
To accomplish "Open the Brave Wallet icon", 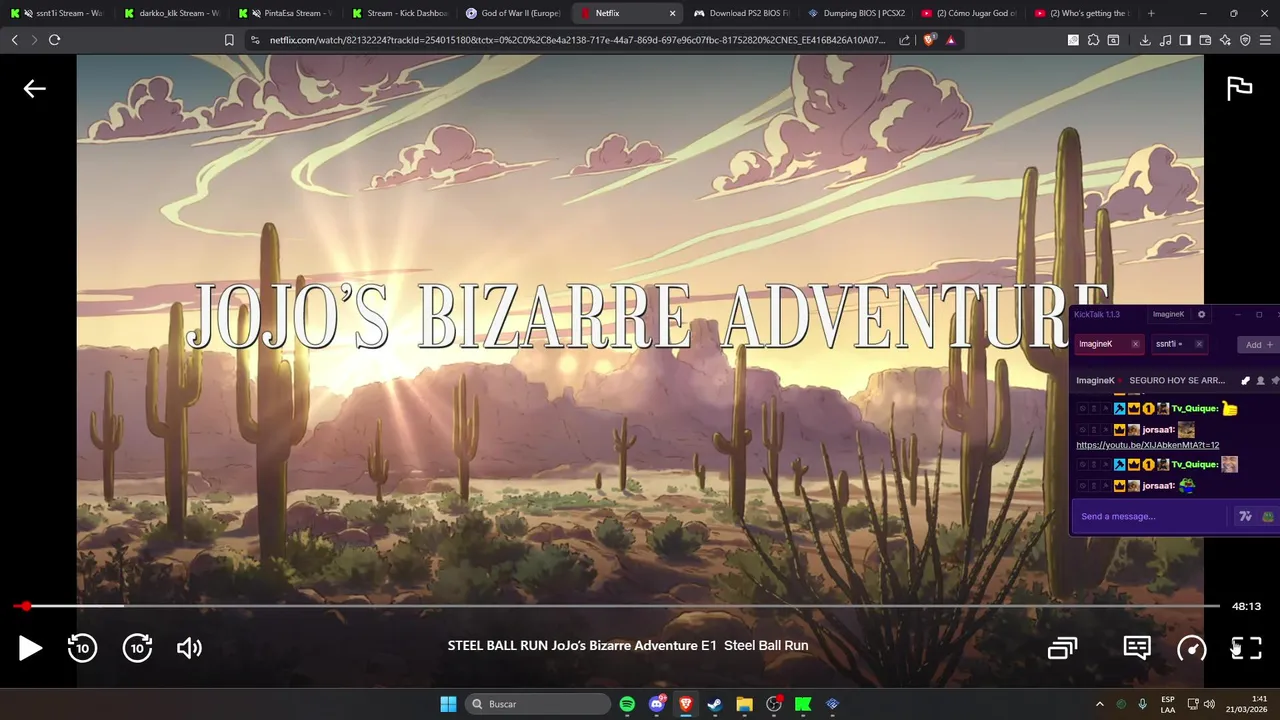I will point(1205,40).
